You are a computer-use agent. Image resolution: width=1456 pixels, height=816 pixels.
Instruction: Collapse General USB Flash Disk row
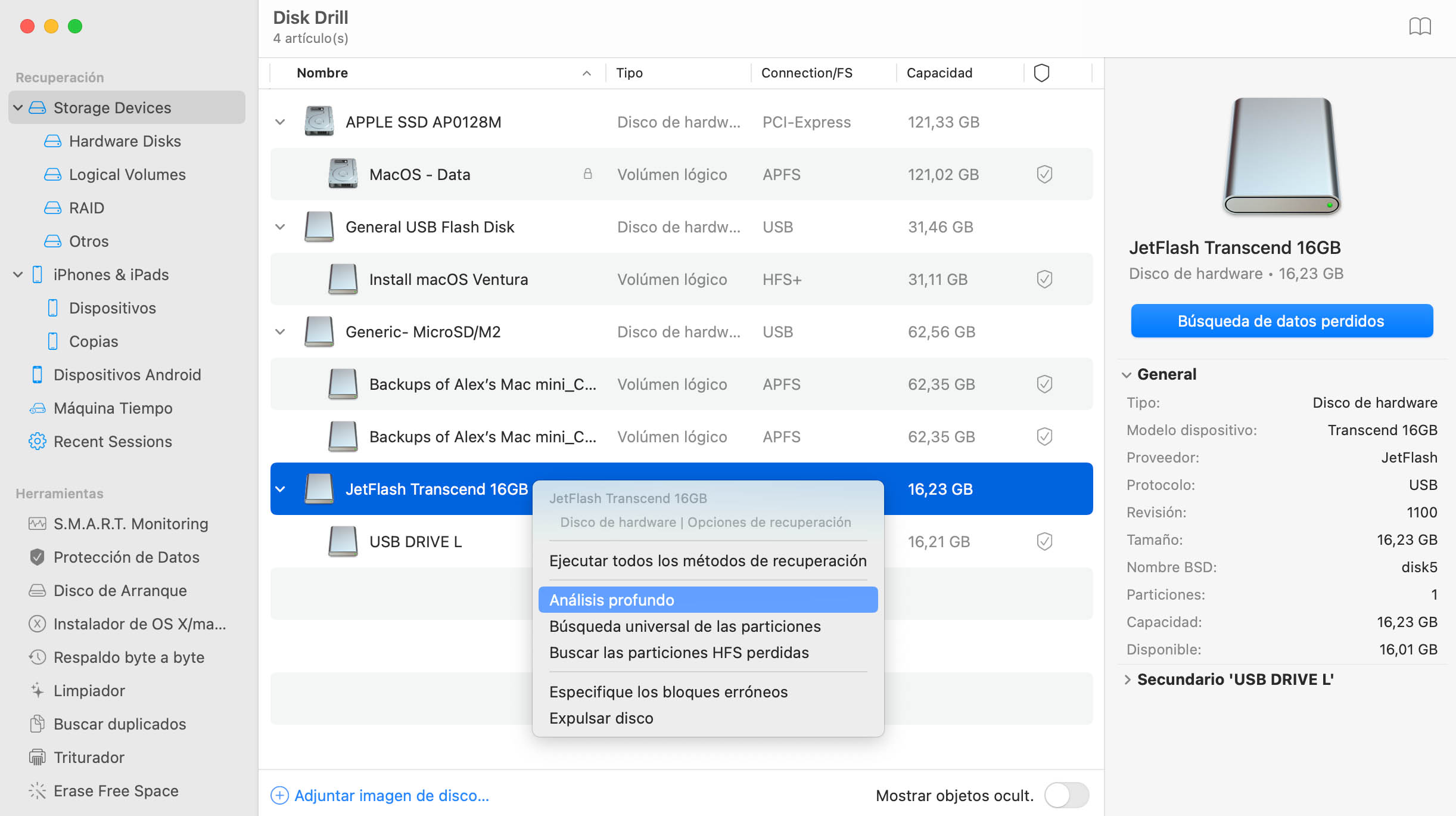pyautogui.click(x=280, y=227)
